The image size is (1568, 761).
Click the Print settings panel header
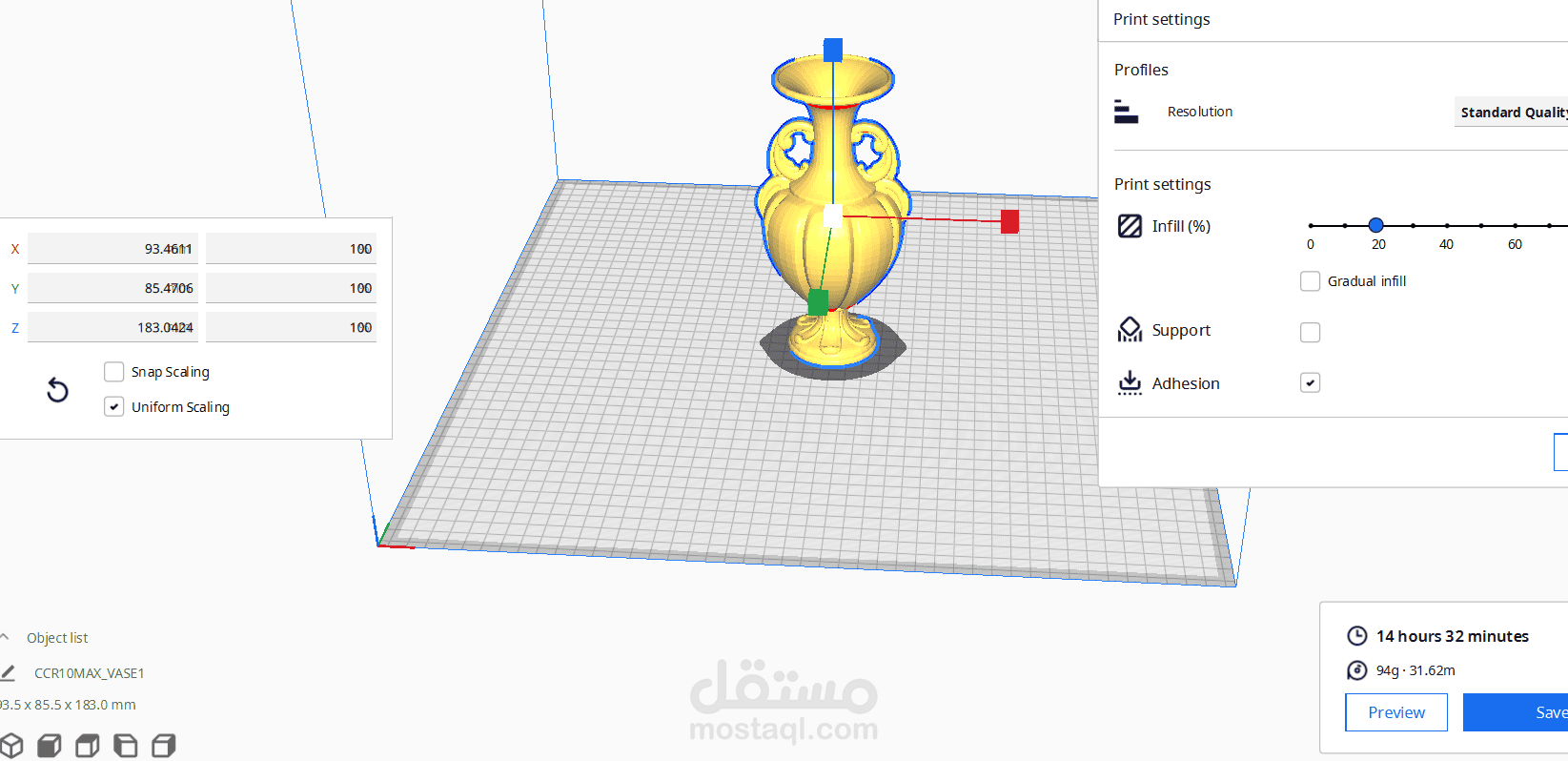tap(1161, 19)
